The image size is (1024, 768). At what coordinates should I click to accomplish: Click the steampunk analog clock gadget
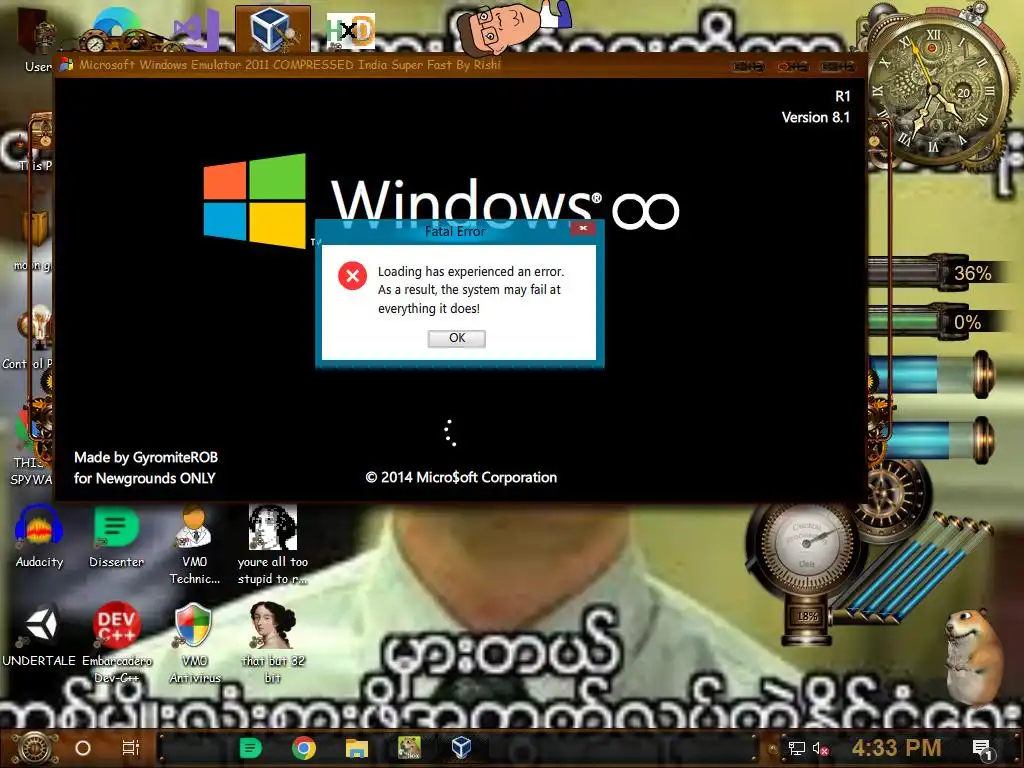933,91
